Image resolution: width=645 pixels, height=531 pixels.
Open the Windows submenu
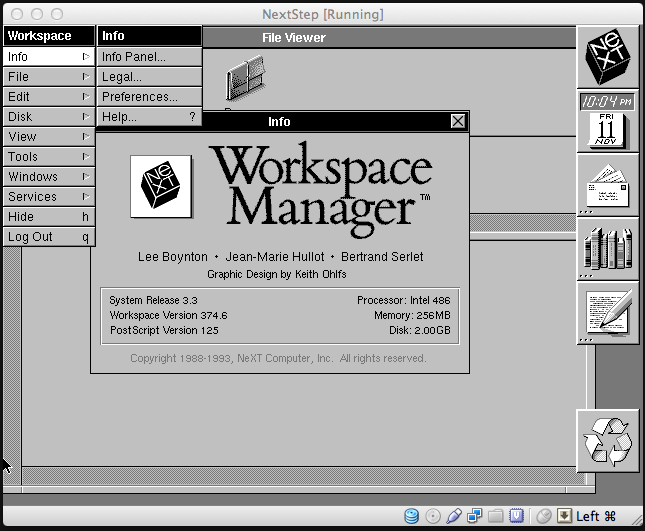pos(49,177)
